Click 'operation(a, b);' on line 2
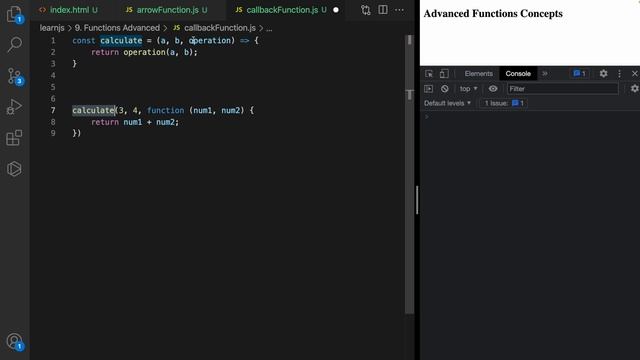 [x=160, y=52]
